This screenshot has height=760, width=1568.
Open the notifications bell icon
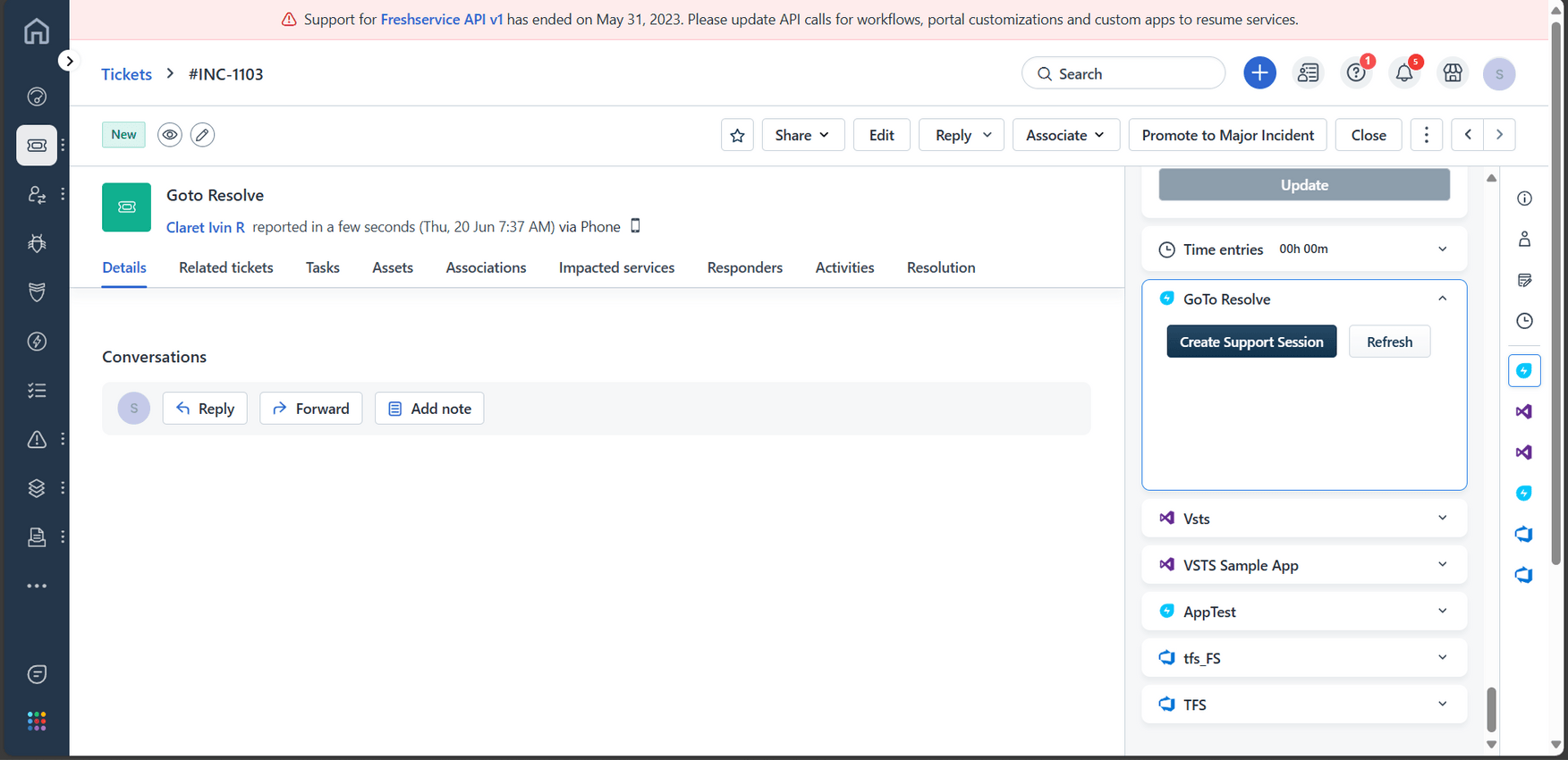(x=1403, y=73)
